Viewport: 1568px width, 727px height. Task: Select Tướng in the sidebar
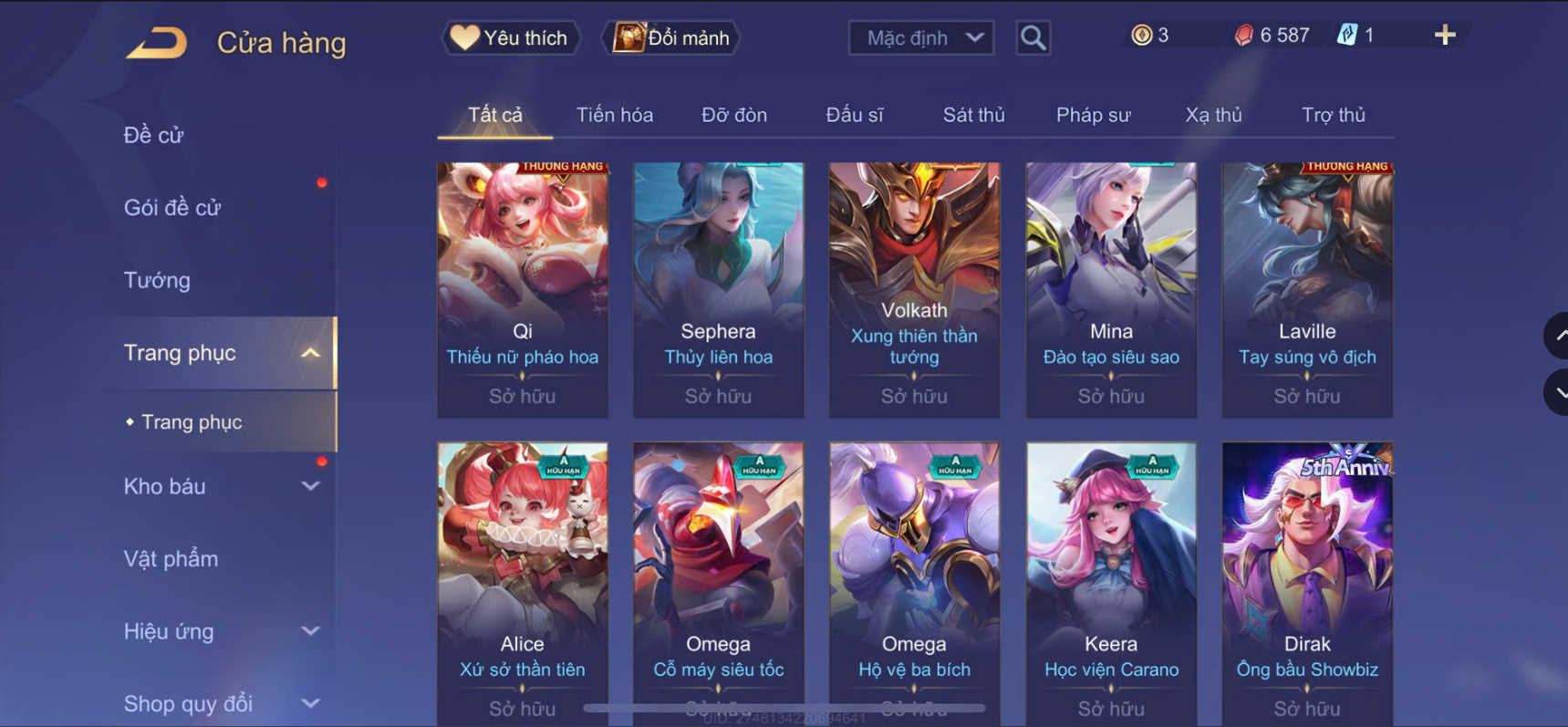tap(157, 280)
